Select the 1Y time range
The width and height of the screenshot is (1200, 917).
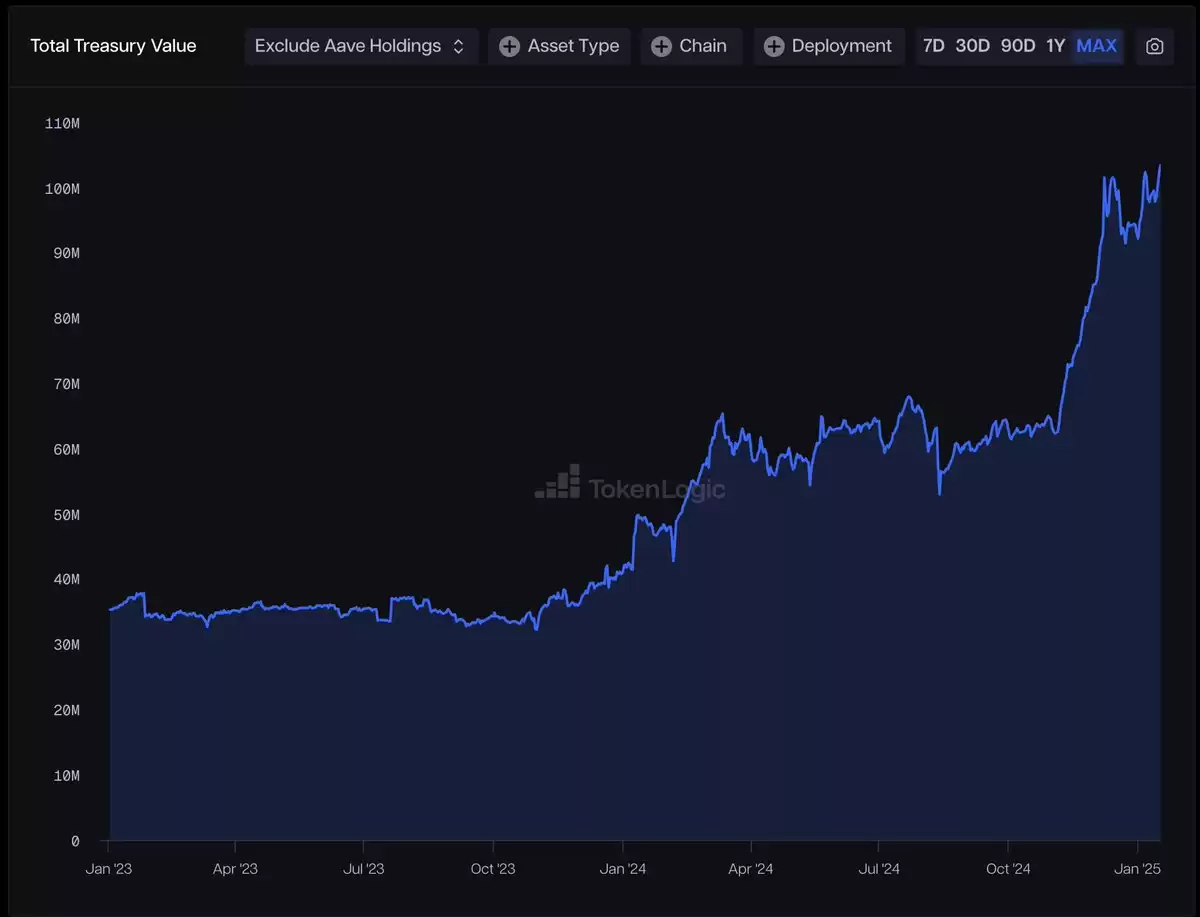point(1055,46)
